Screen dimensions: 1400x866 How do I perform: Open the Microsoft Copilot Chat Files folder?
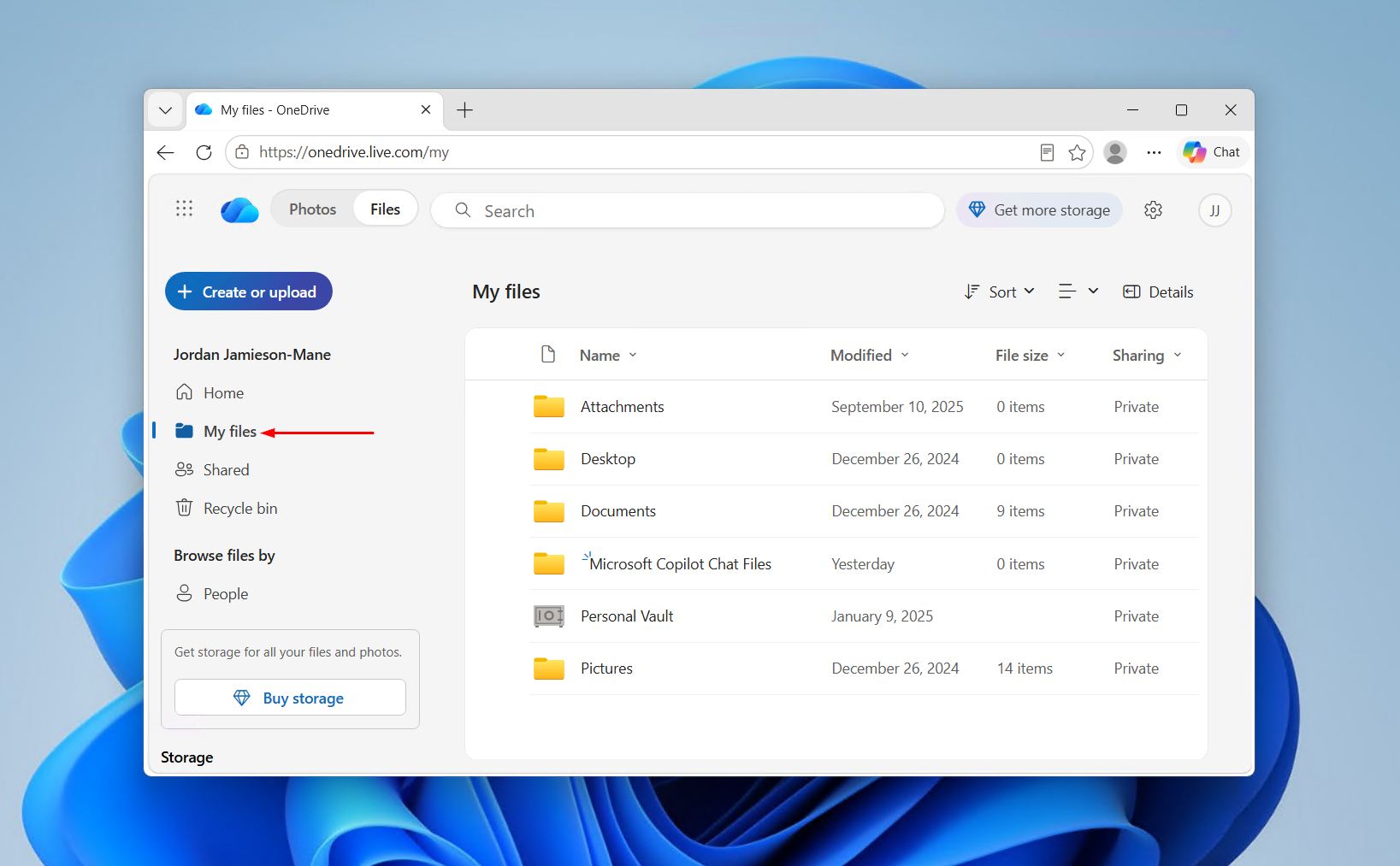pos(680,564)
